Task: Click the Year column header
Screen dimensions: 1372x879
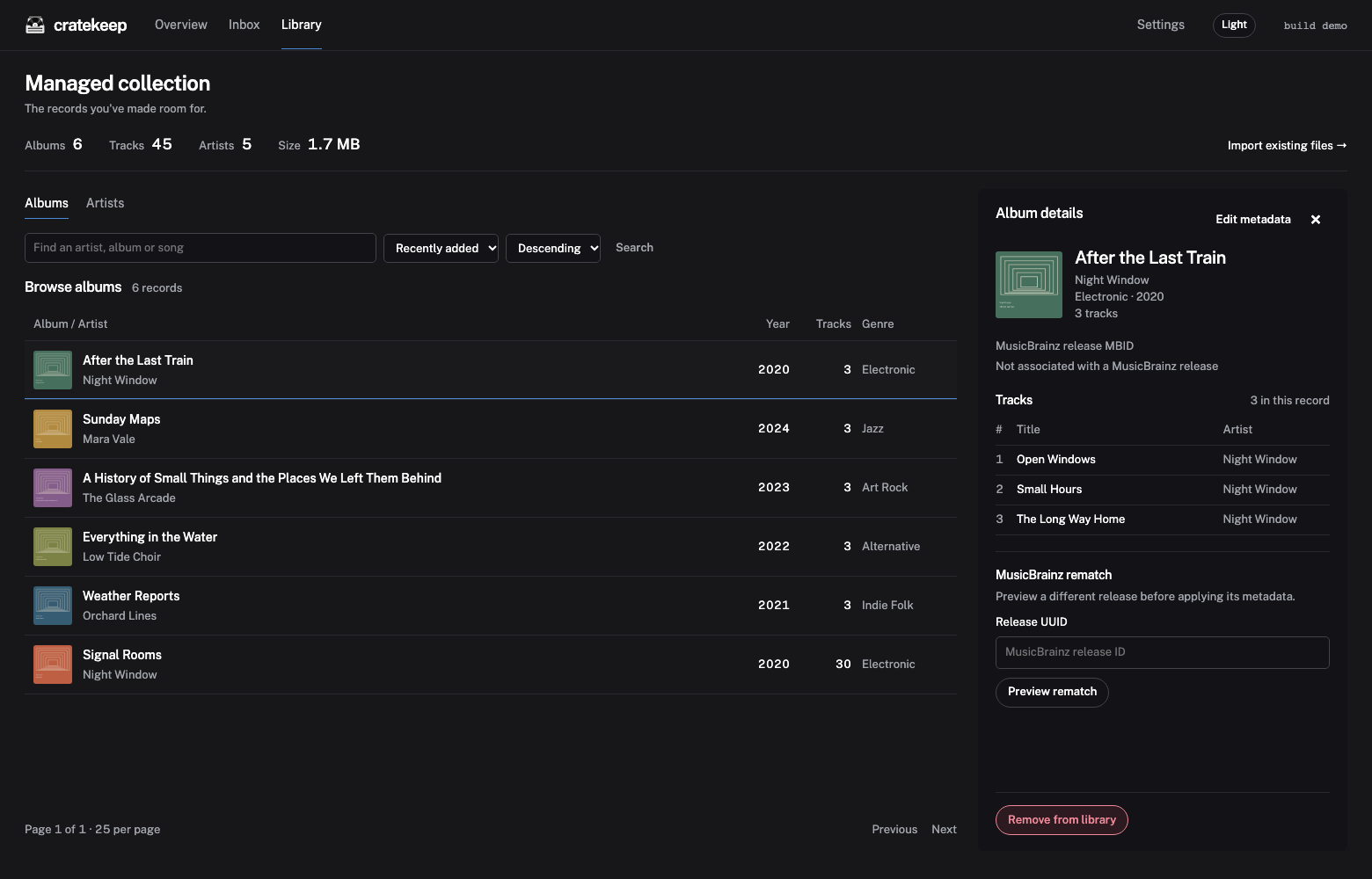Action: (x=777, y=324)
